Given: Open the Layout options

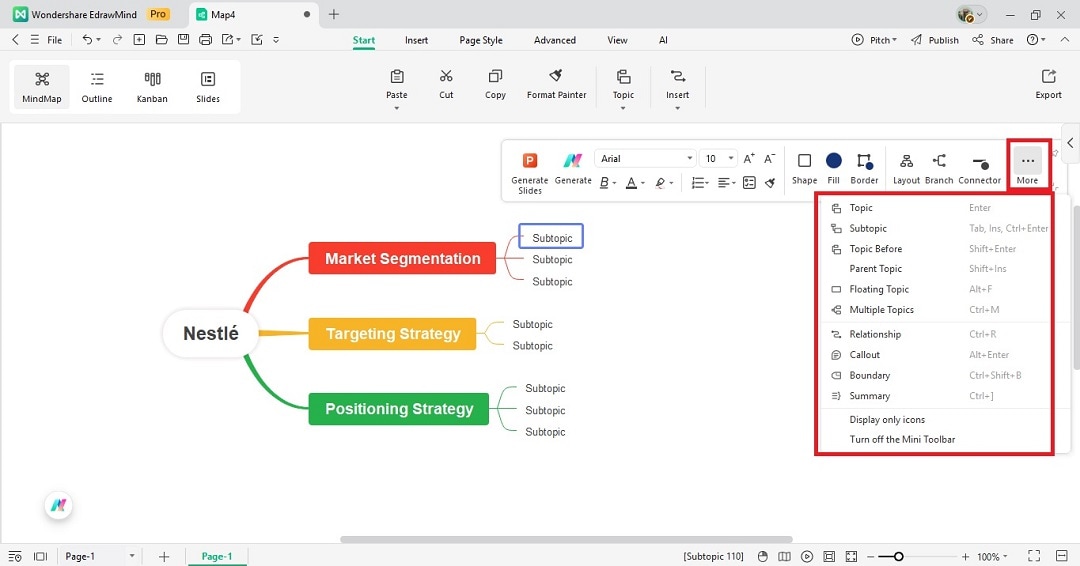Looking at the screenshot, I should (906, 169).
